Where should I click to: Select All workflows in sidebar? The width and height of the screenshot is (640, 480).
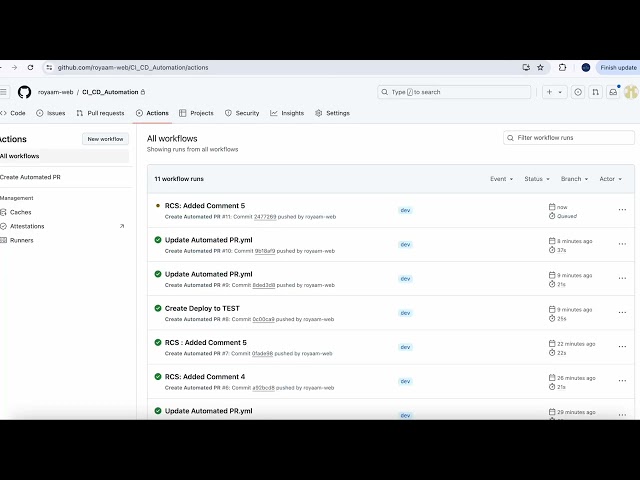(x=64, y=156)
